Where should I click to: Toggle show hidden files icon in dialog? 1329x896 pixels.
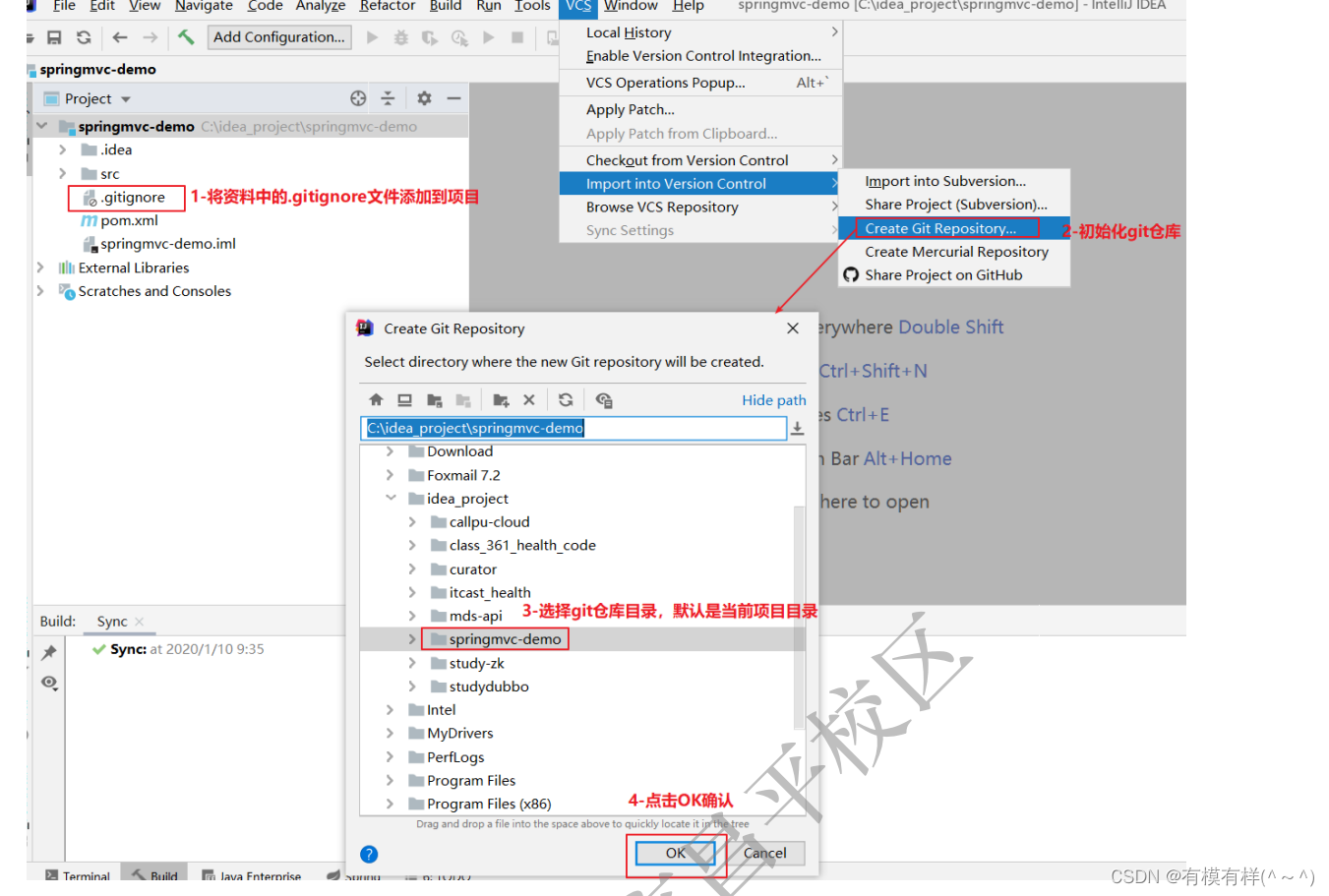(604, 400)
